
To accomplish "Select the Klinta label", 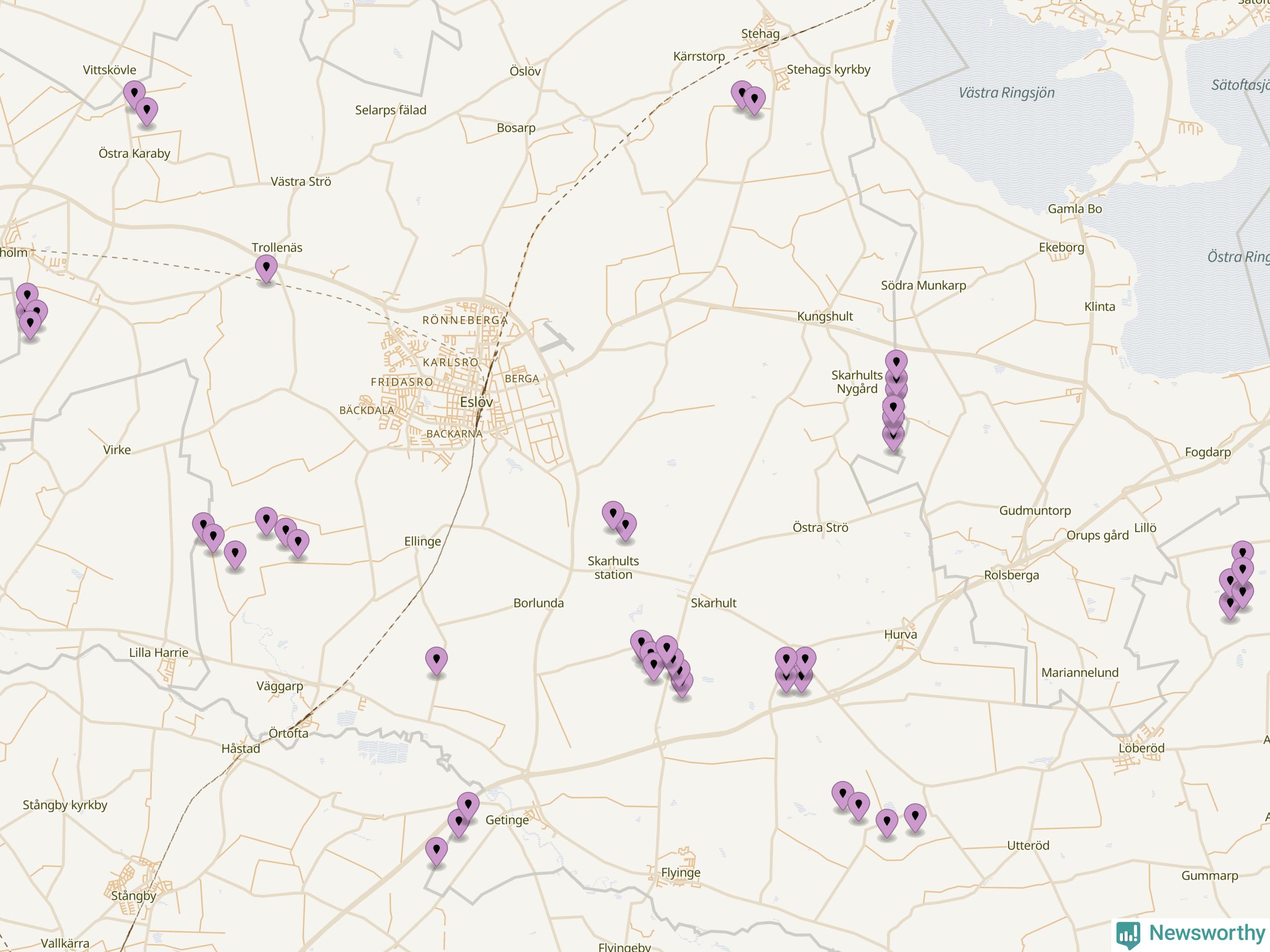I will click(1100, 307).
